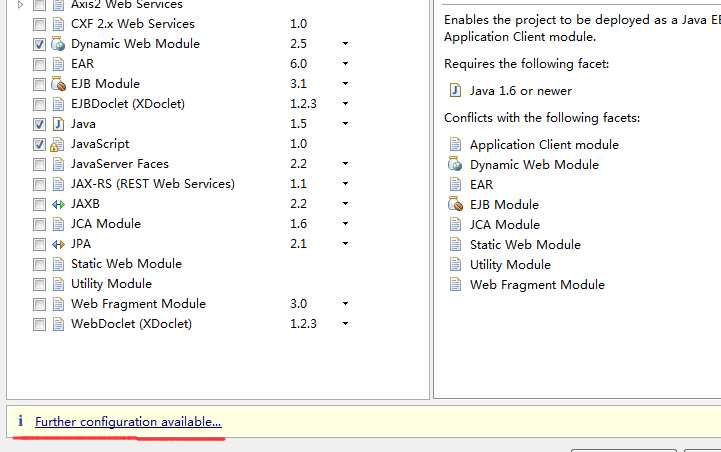Open the EJB Module version dropdown
Screen dimensions: 721x452
(x=345, y=84)
